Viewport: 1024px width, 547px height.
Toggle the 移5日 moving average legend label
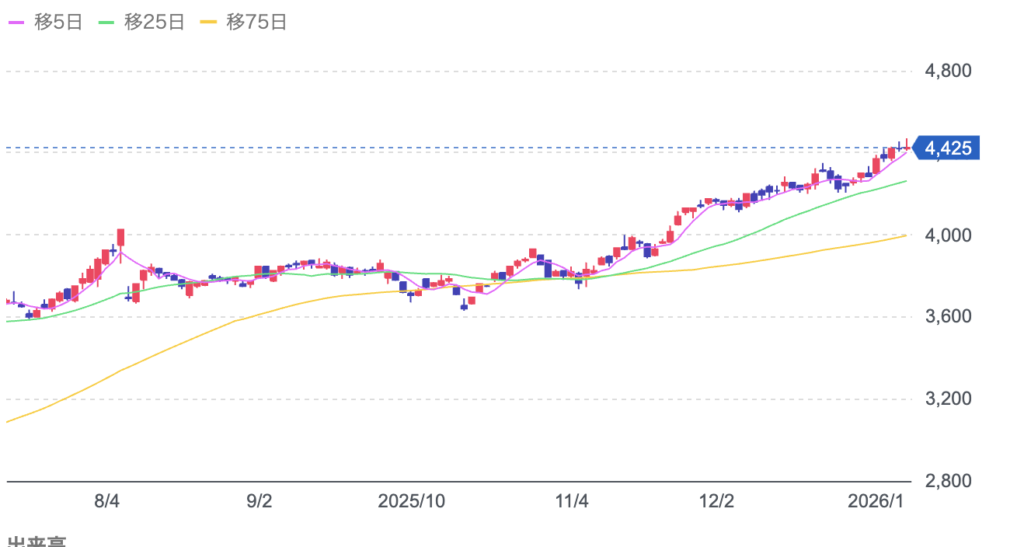[x=59, y=22]
